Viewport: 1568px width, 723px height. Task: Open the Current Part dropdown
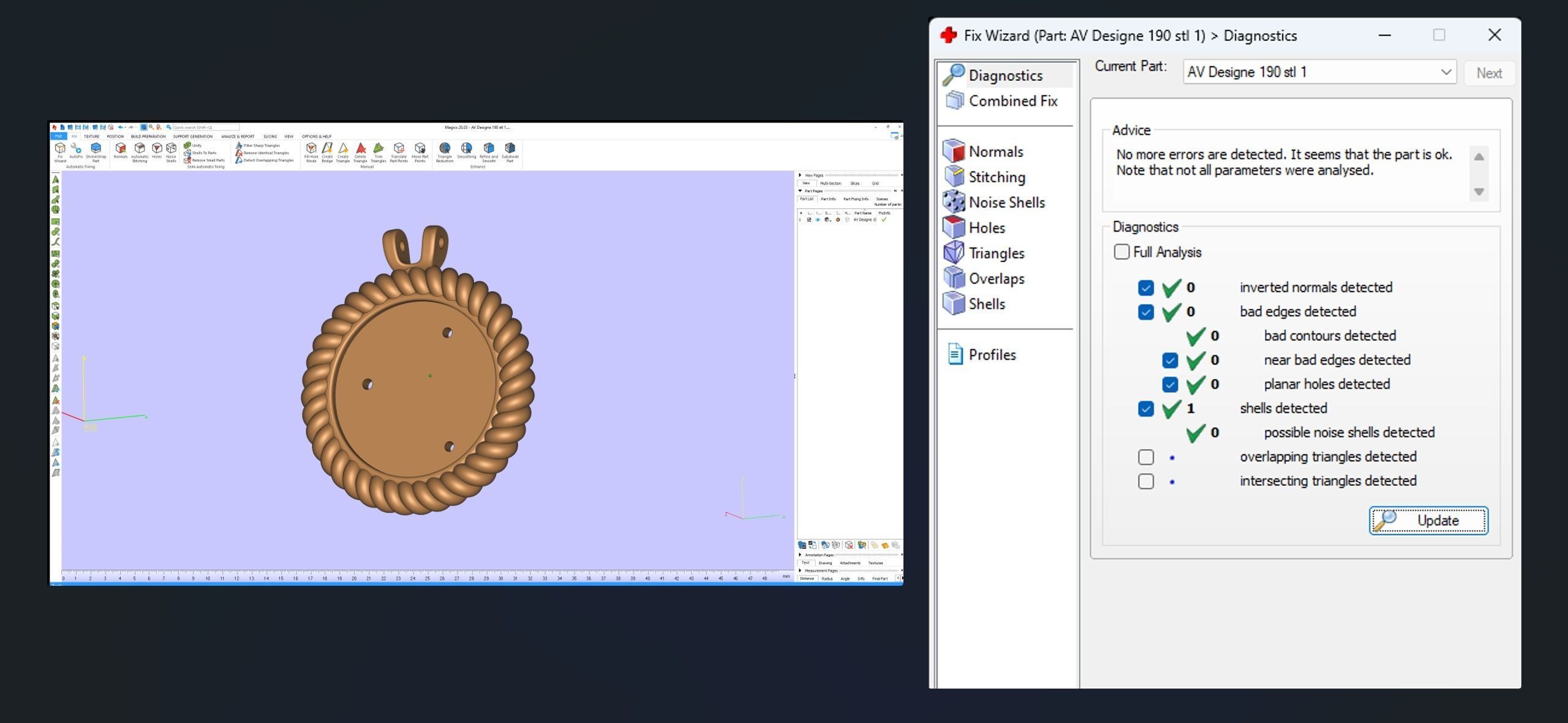coord(1445,72)
